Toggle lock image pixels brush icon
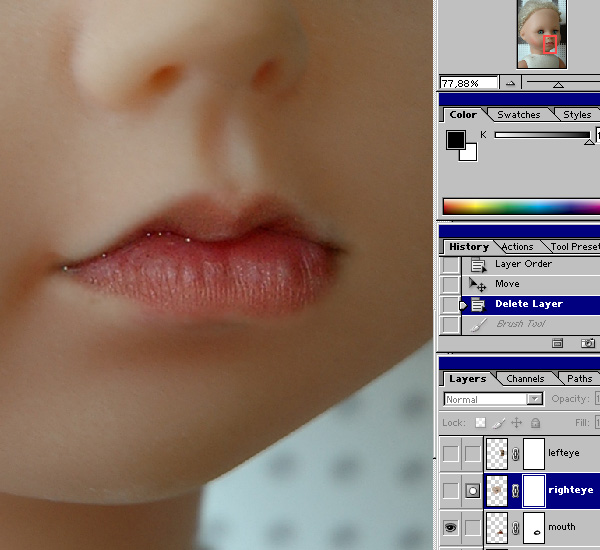The height and width of the screenshot is (550, 600). coord(498,423)
